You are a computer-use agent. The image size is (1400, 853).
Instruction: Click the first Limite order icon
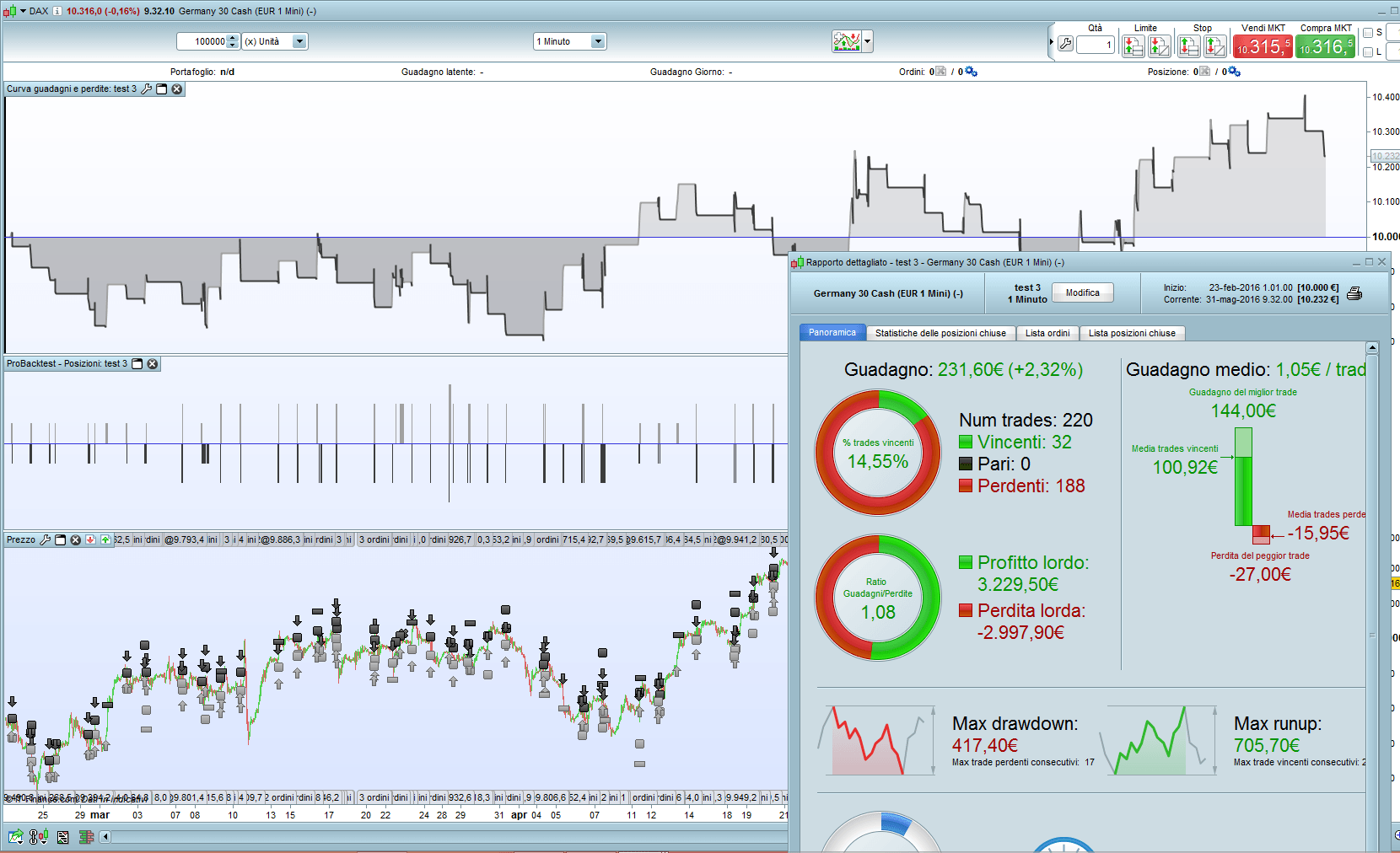pyautogui.click(x=1133, y=46)
